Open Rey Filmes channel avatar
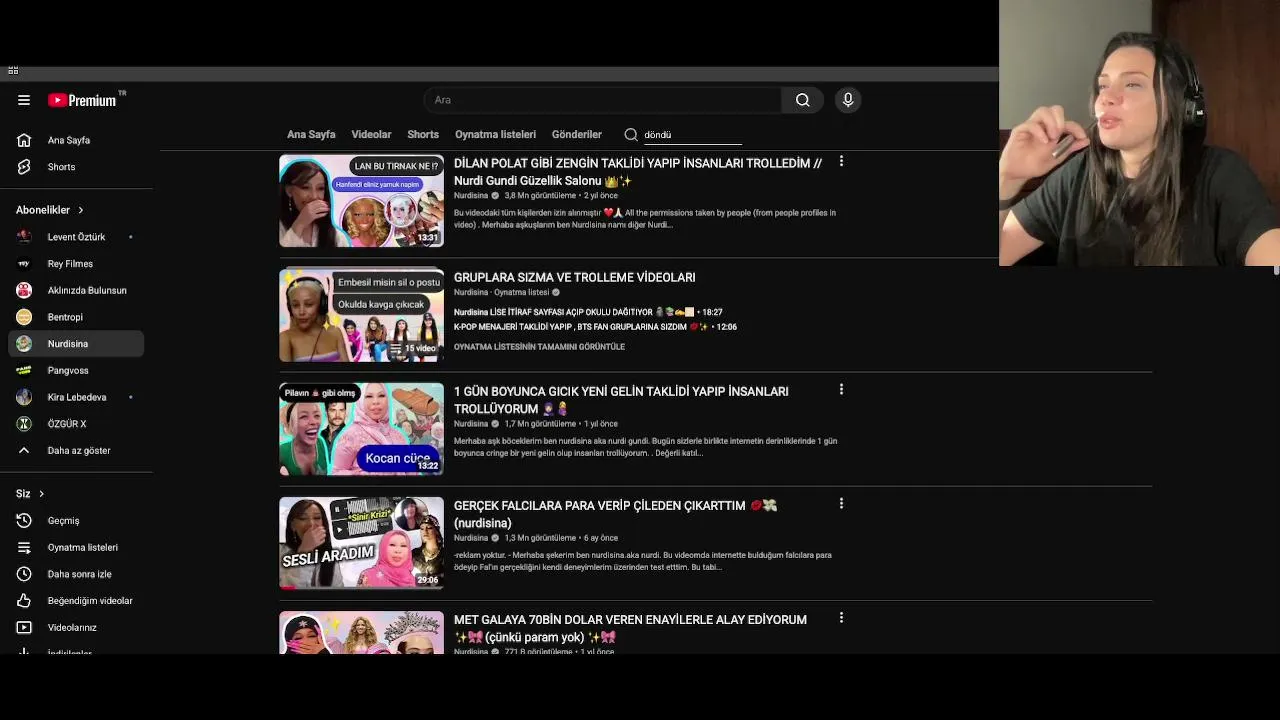 (24, 264)
